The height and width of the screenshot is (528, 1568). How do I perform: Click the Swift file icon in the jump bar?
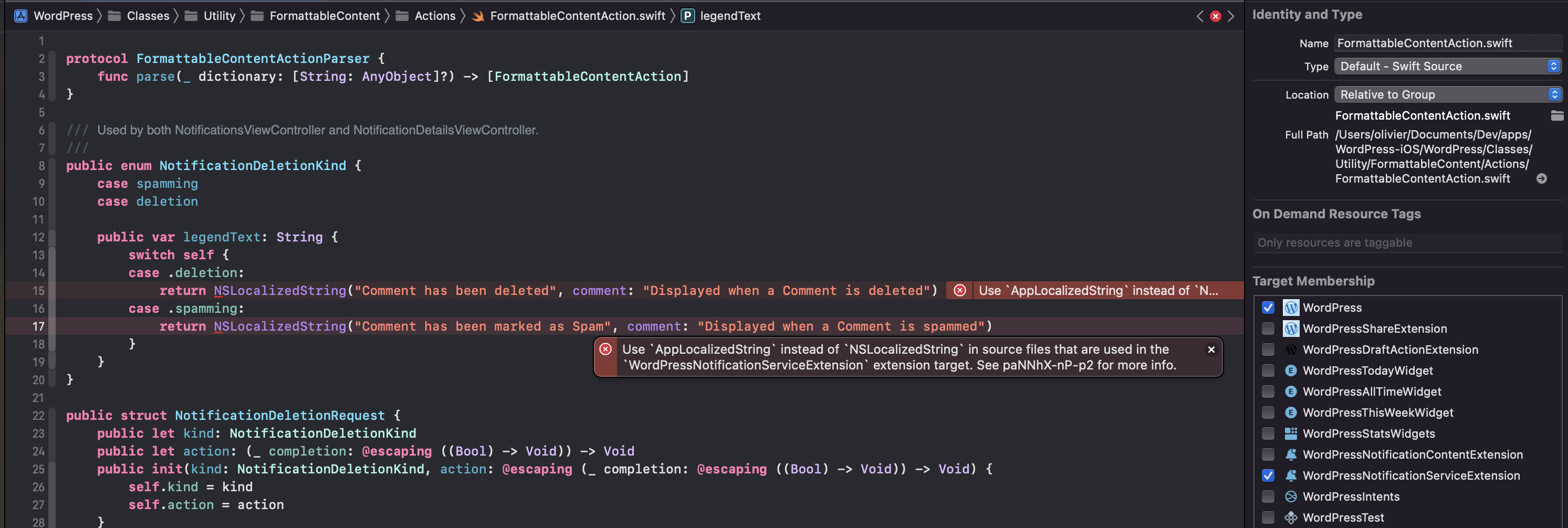point(478,16)
